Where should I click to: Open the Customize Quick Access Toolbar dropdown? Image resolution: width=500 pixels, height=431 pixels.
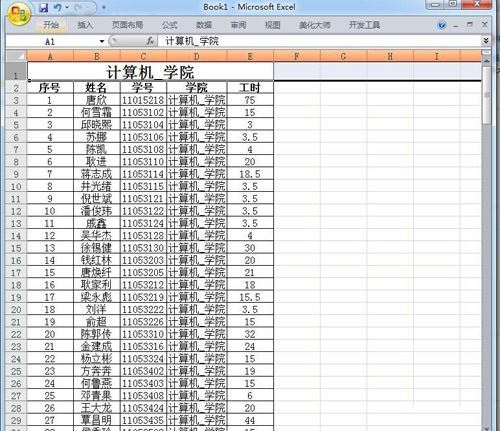pos(104,7)
